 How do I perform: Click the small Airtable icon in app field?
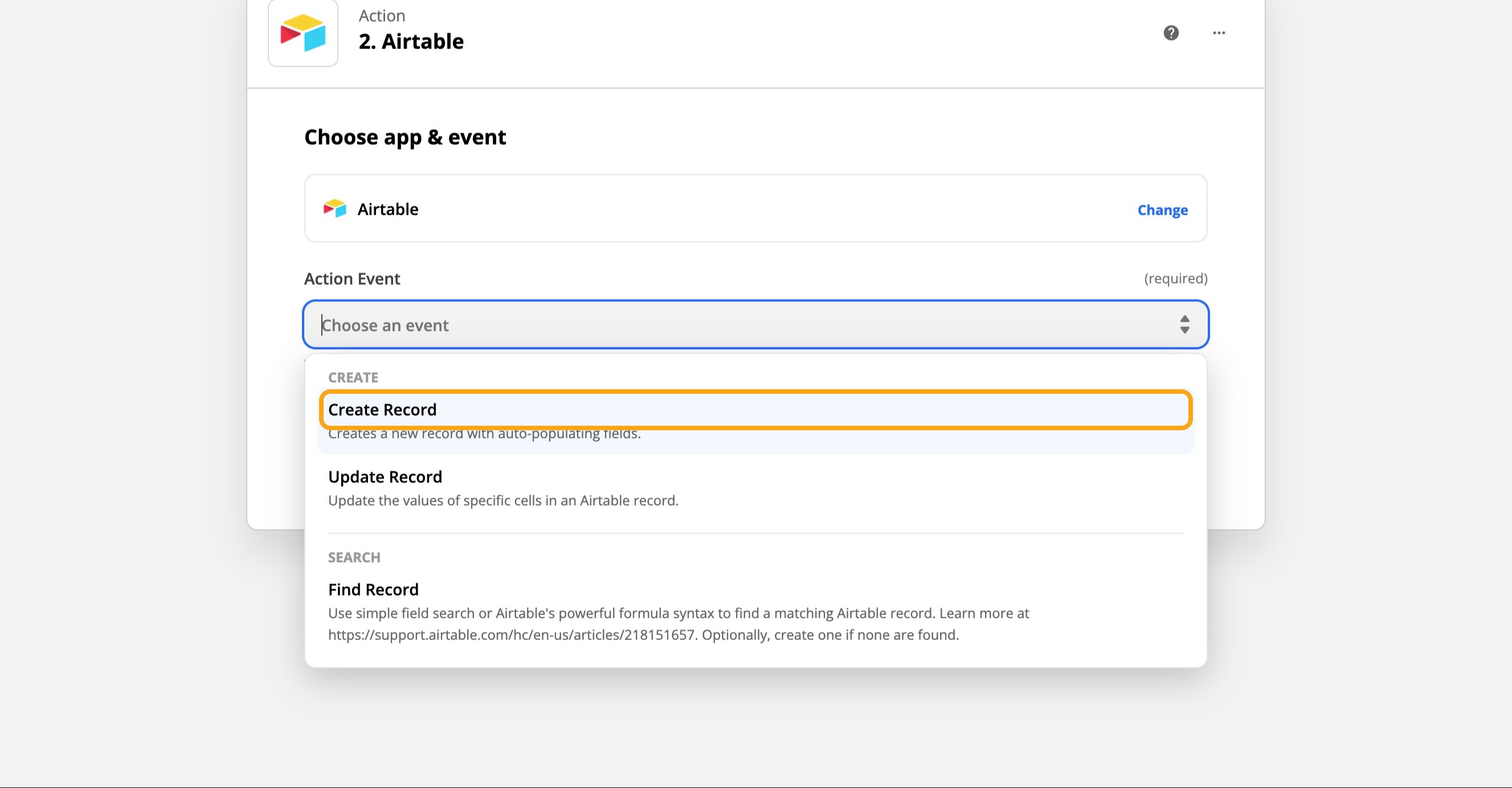click(x=335, y=209)
